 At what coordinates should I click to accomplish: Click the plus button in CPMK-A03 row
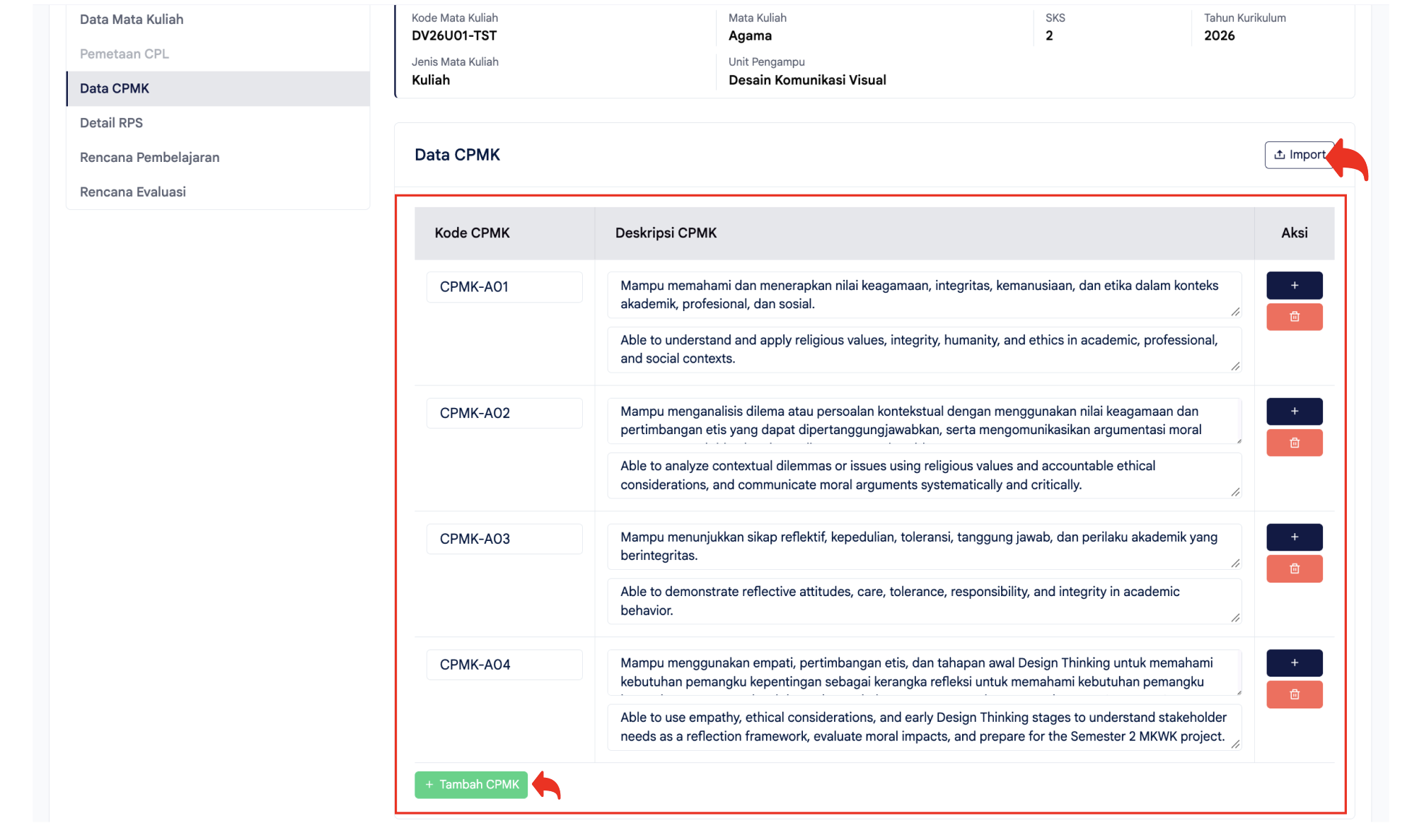pos(1294,537)
